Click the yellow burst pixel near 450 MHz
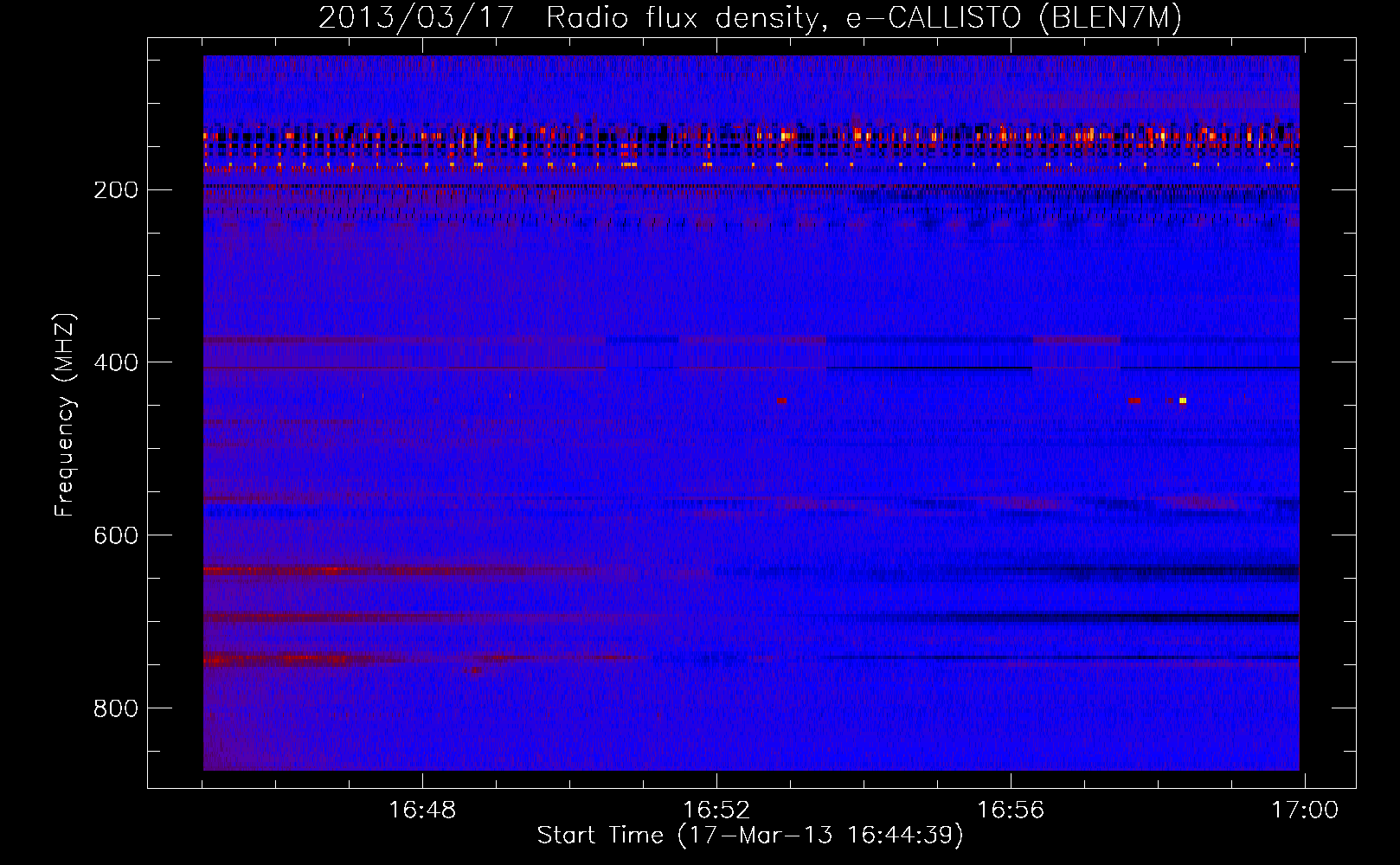The height and width of the screenshot is (865, 1400). (x=1183, y=400)
